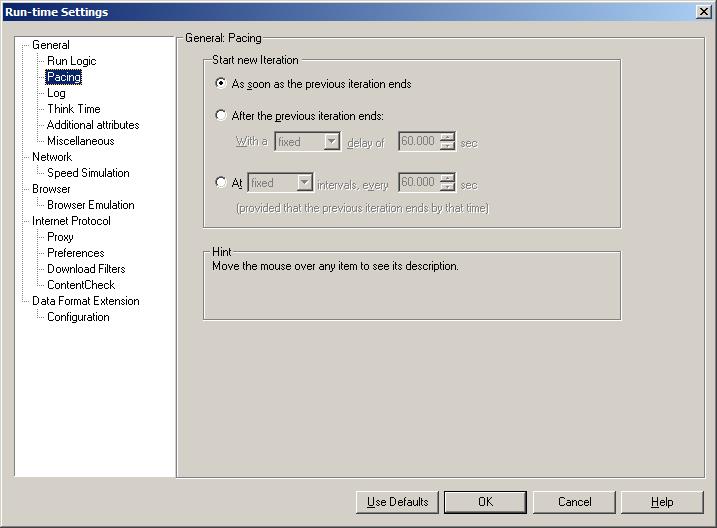Click the 'intervals, every' seconds field

coord(418,183)
